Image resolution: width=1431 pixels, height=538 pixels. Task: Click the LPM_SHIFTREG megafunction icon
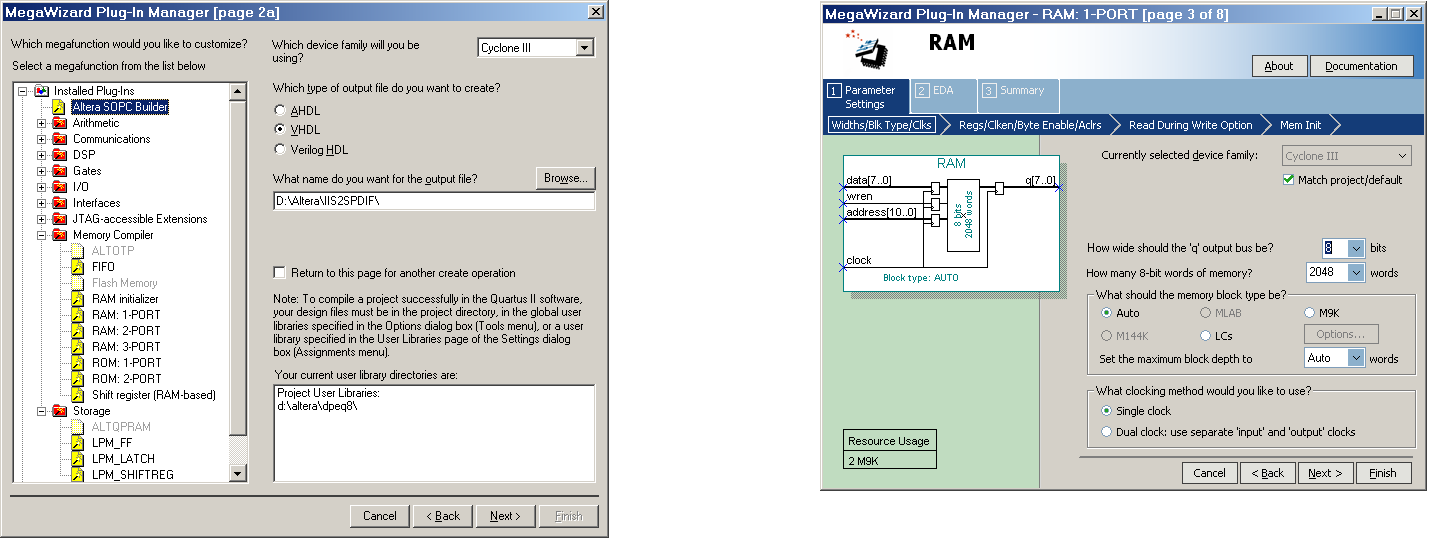79,475
